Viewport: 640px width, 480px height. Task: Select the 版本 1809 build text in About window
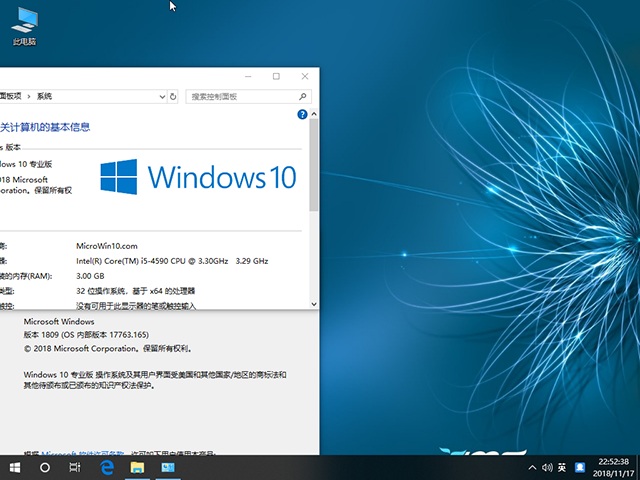[86, 335]
